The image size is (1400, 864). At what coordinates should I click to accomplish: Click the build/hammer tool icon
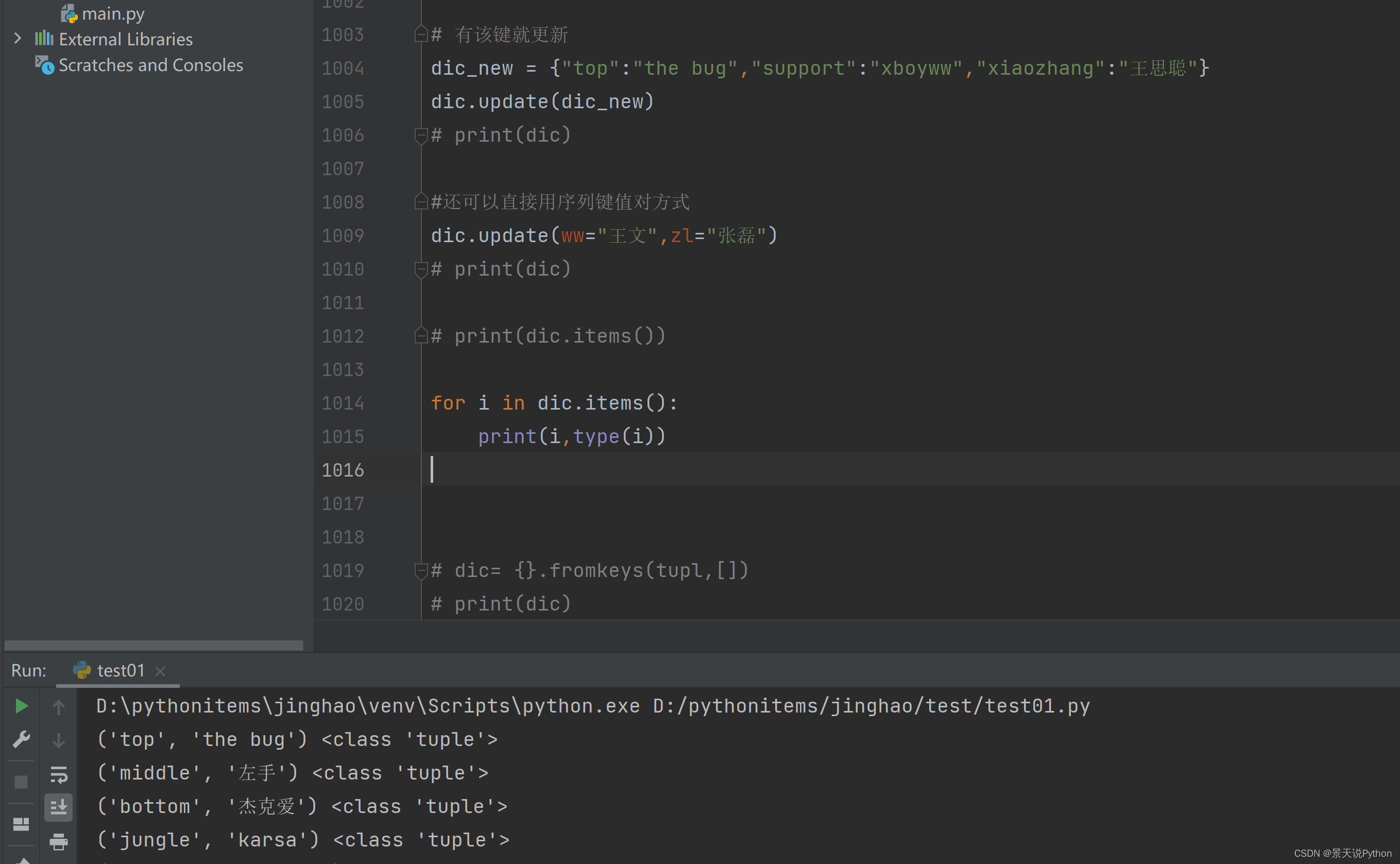point(22,741)
